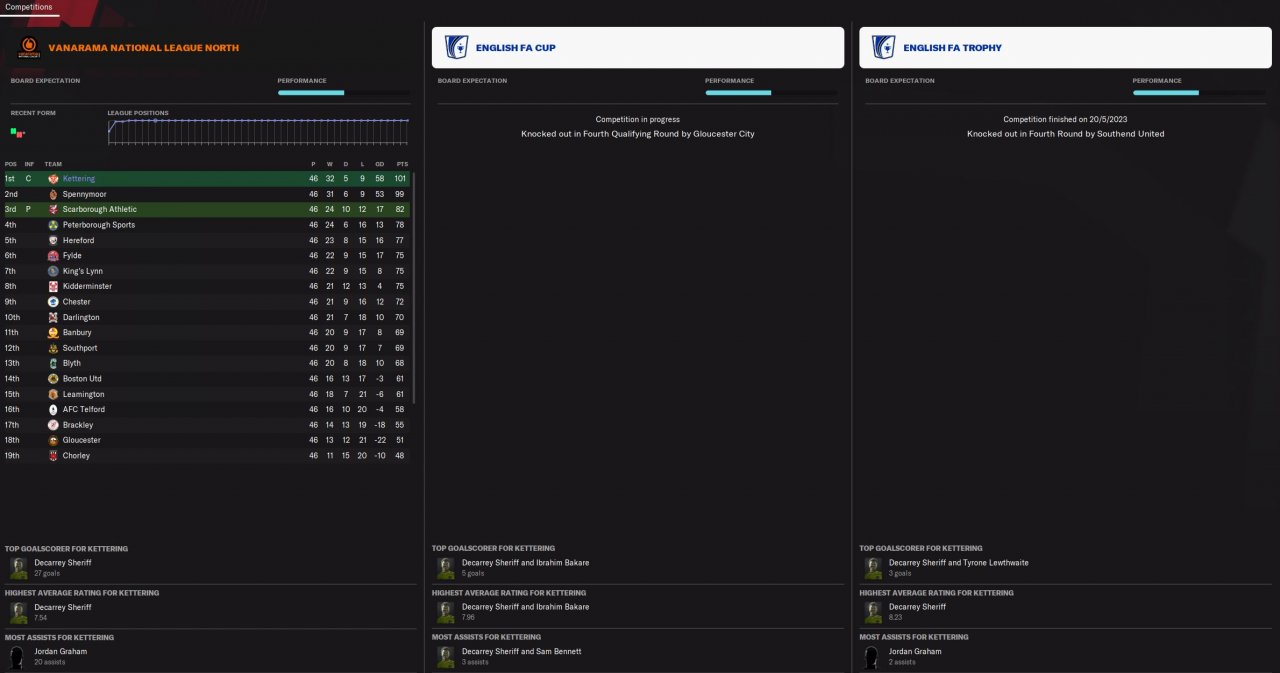Screen dimensions: 1280x673
Task: Click the Chester club badge
Action: pyautogui.click(x=53, y=302)
